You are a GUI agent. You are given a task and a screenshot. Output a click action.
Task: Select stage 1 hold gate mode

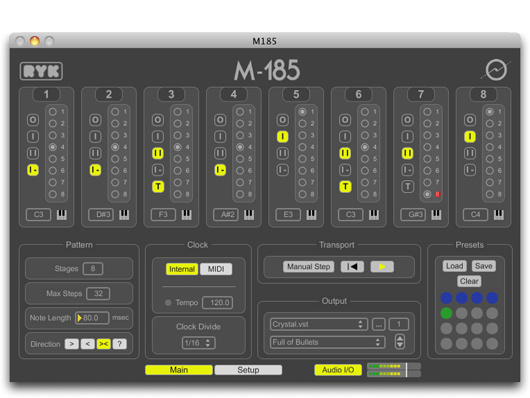(x=33, y=170)
